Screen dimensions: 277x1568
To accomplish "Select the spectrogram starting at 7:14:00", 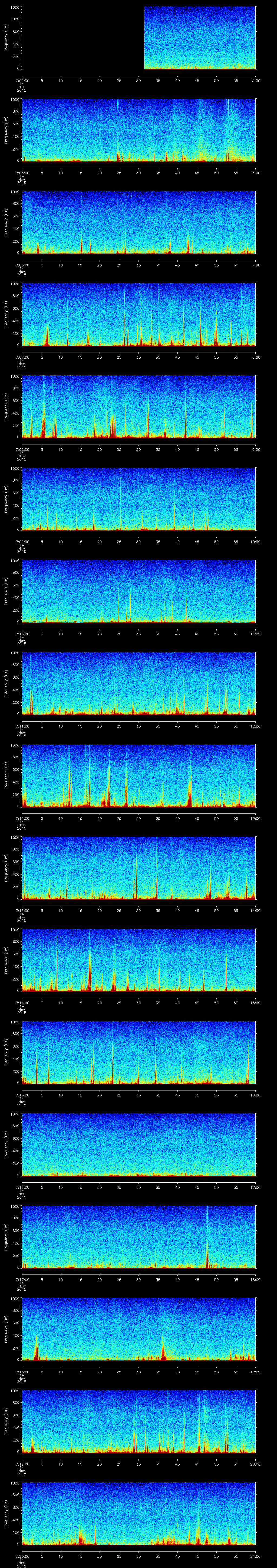I will 138,960.
